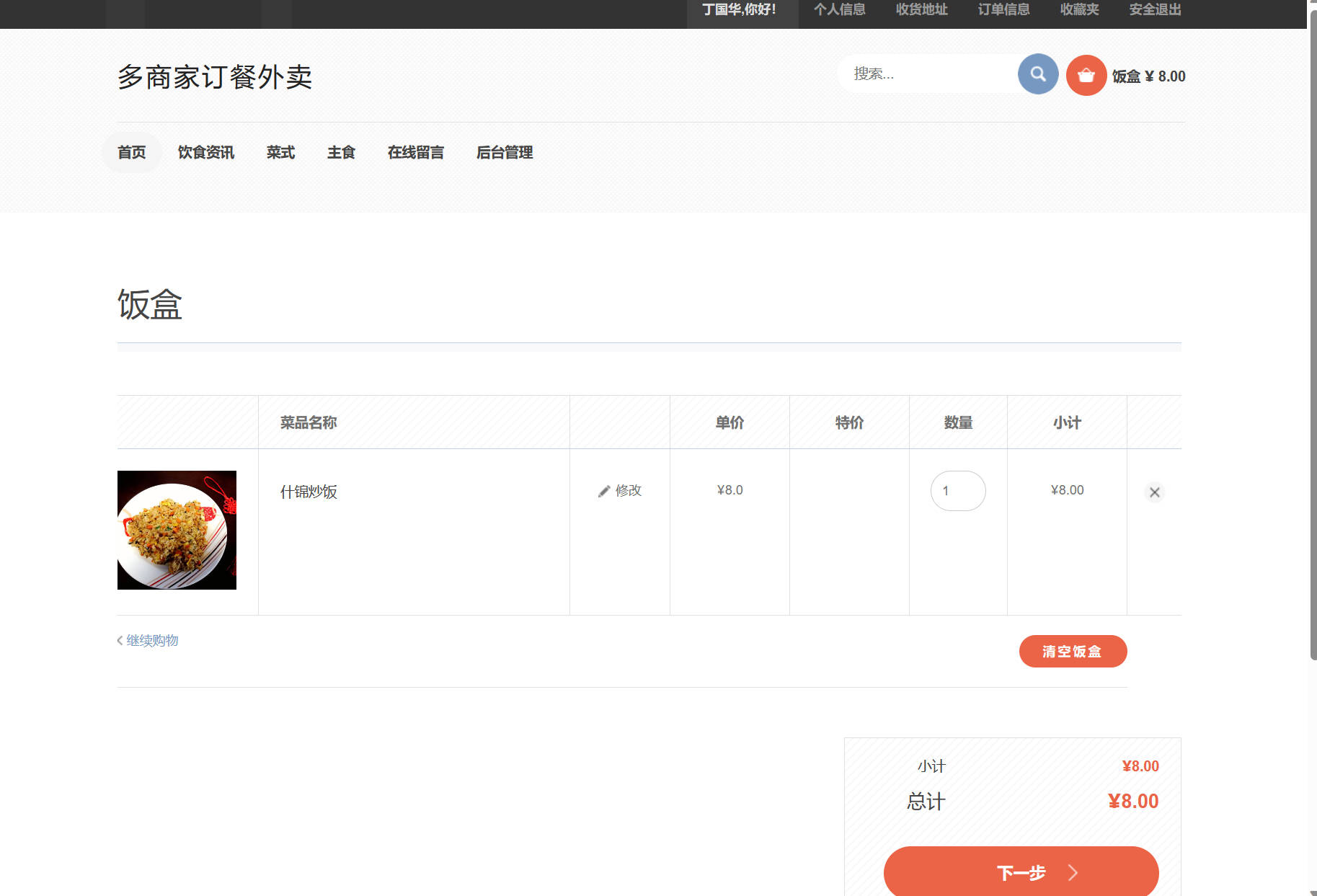Click the right arrow inside 下一步 button
This screenshot has height=896, width=1317.
1073,871
